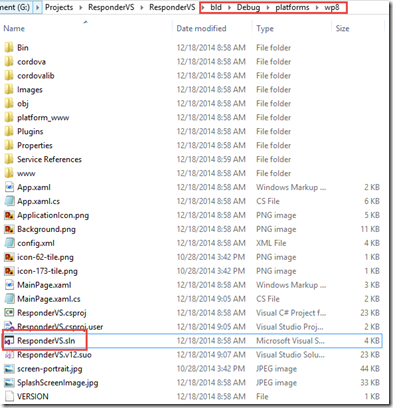Select the App.xaml file icon
This screenshot has height=408, width=393.
pos(9,187)
